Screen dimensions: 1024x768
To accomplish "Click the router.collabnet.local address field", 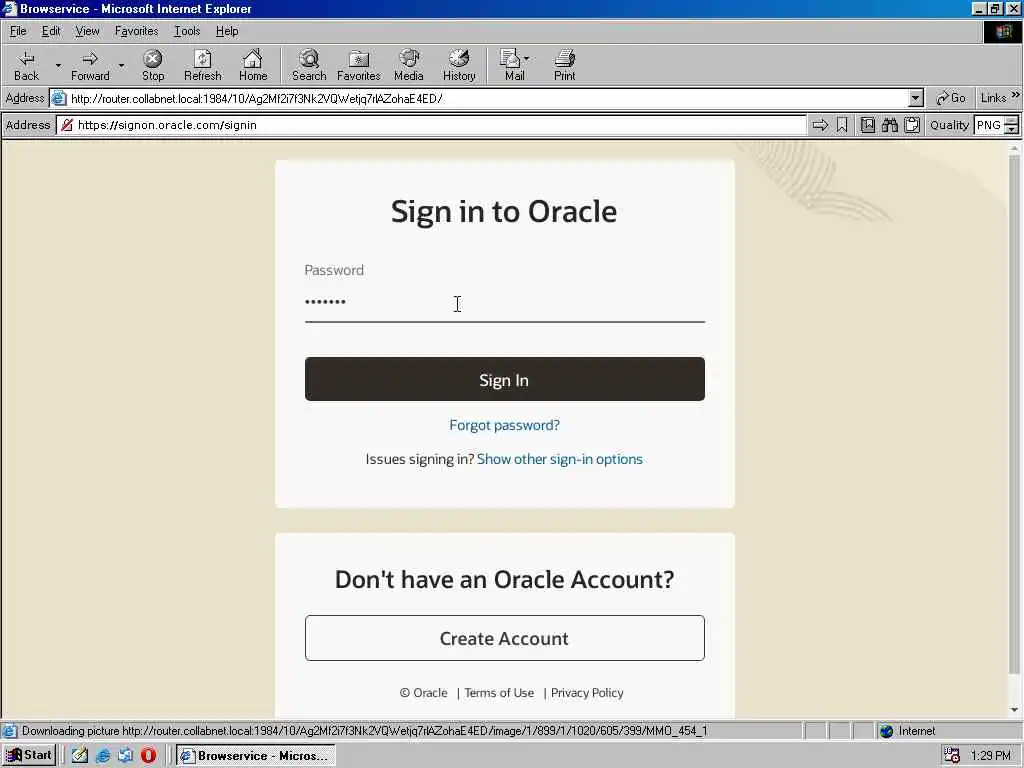I will coord(487,99).
